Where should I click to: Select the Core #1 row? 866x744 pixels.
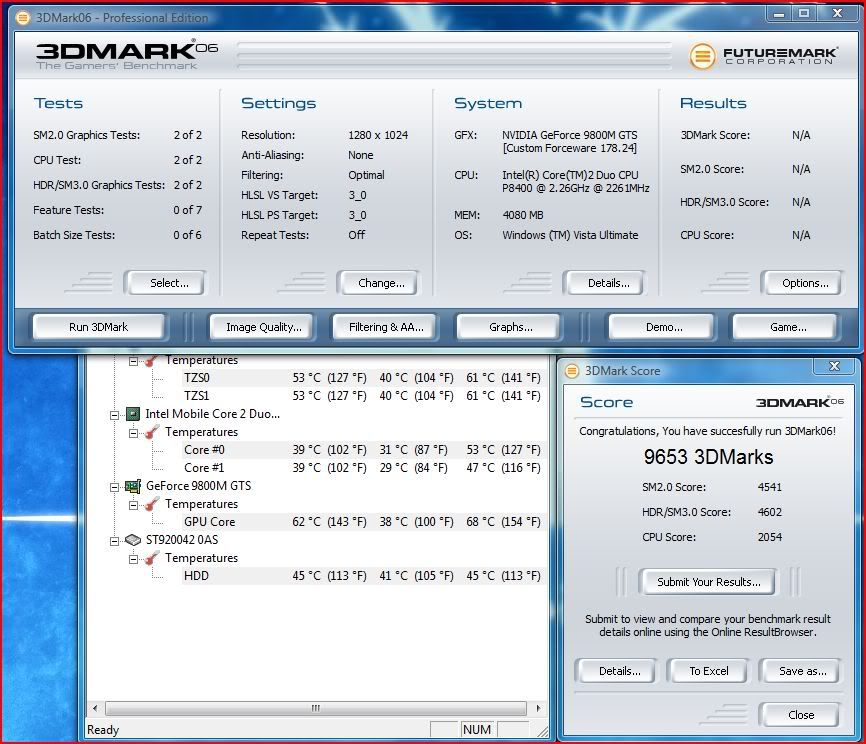[363, 468]
